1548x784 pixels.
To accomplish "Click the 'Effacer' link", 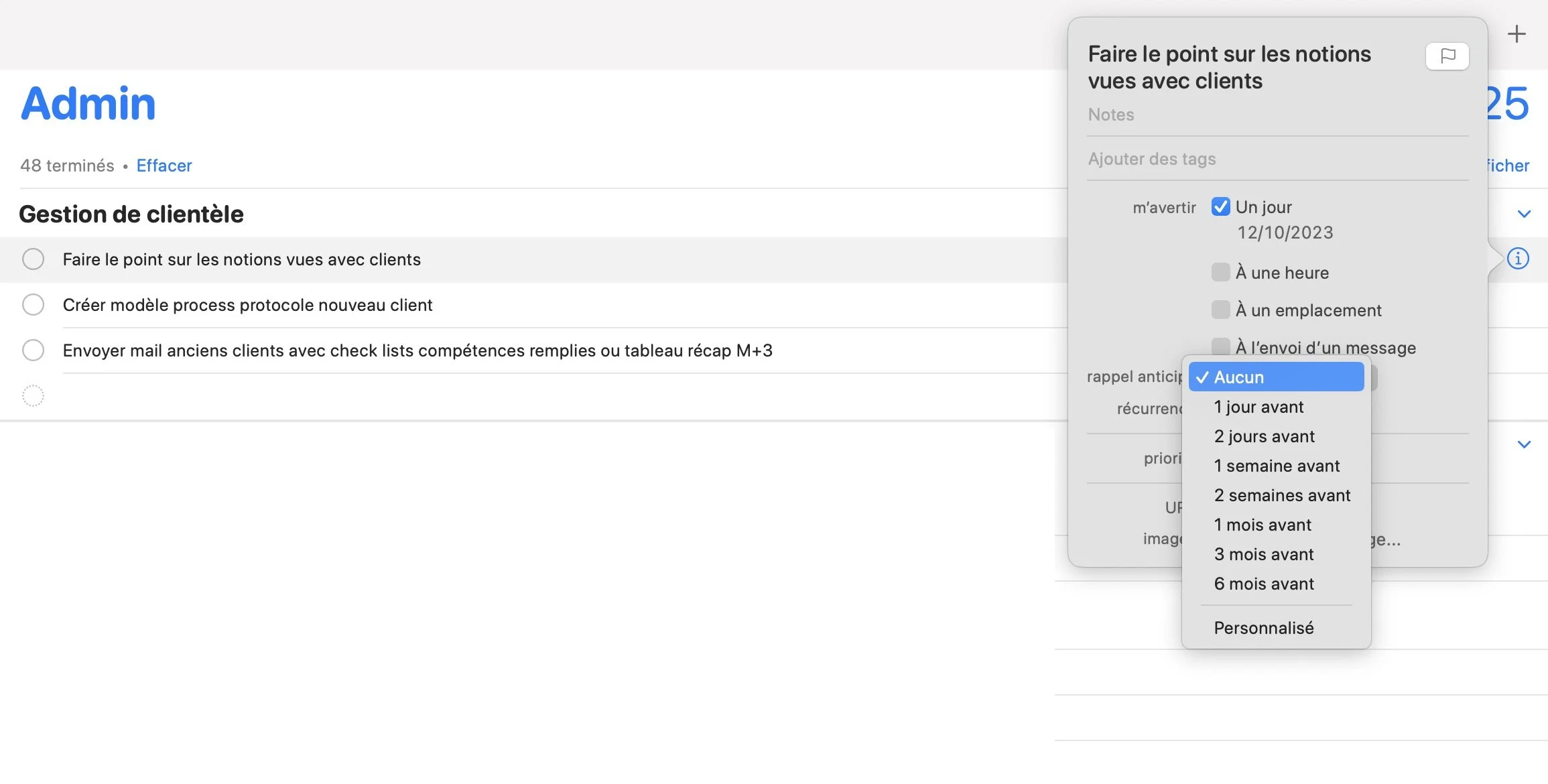I will 164,166.
